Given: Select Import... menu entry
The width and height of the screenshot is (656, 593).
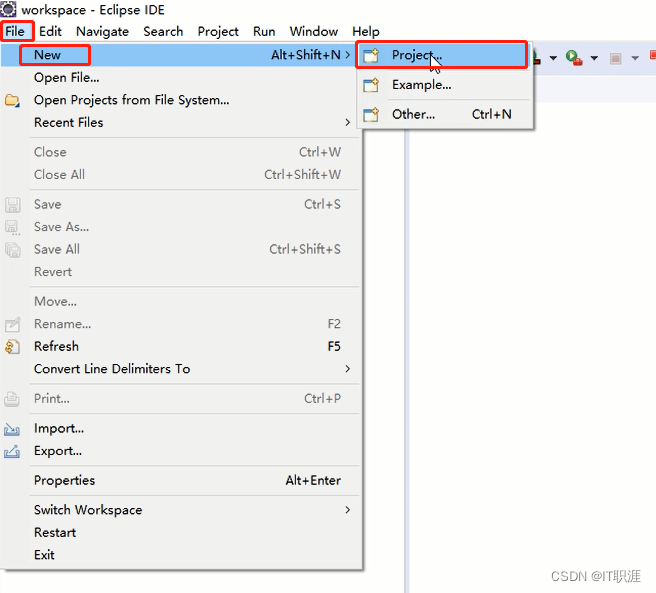Looking at the screenshot, I should coord(180,429).
